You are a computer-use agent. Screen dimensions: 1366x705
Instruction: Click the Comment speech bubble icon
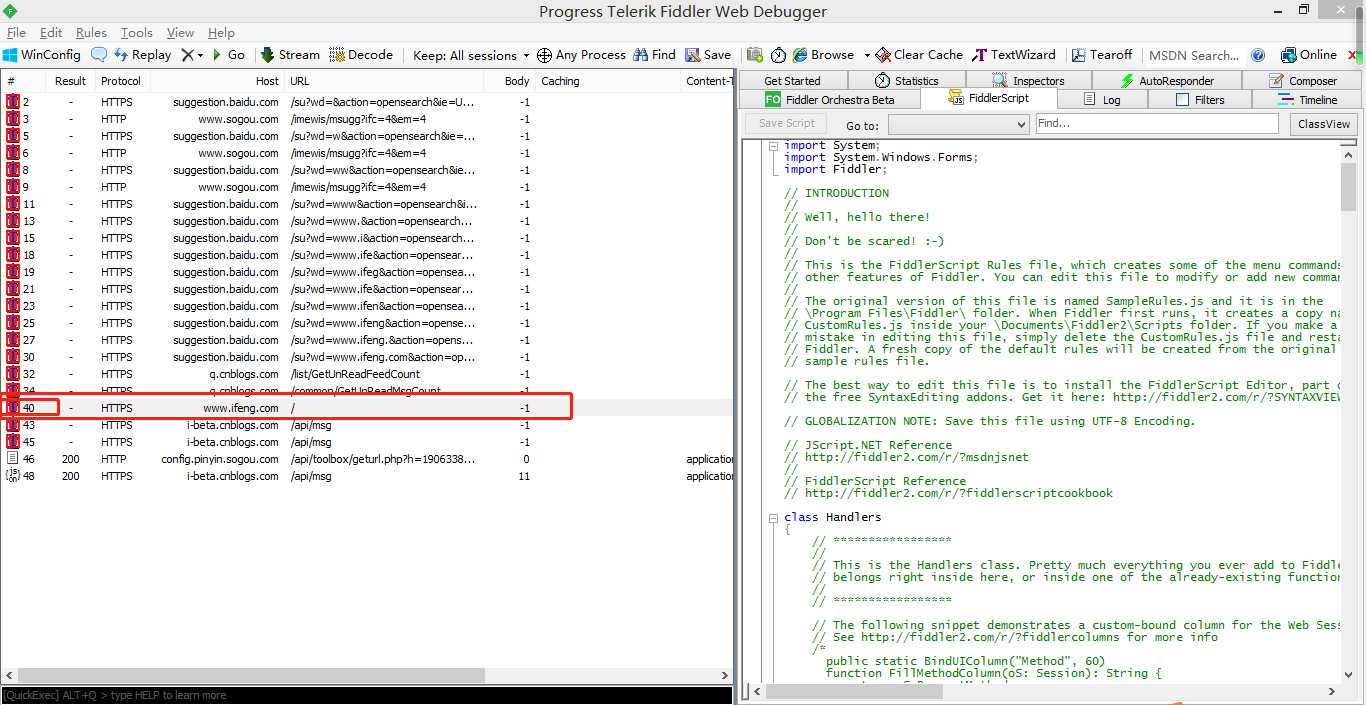(x=99, y=55)
